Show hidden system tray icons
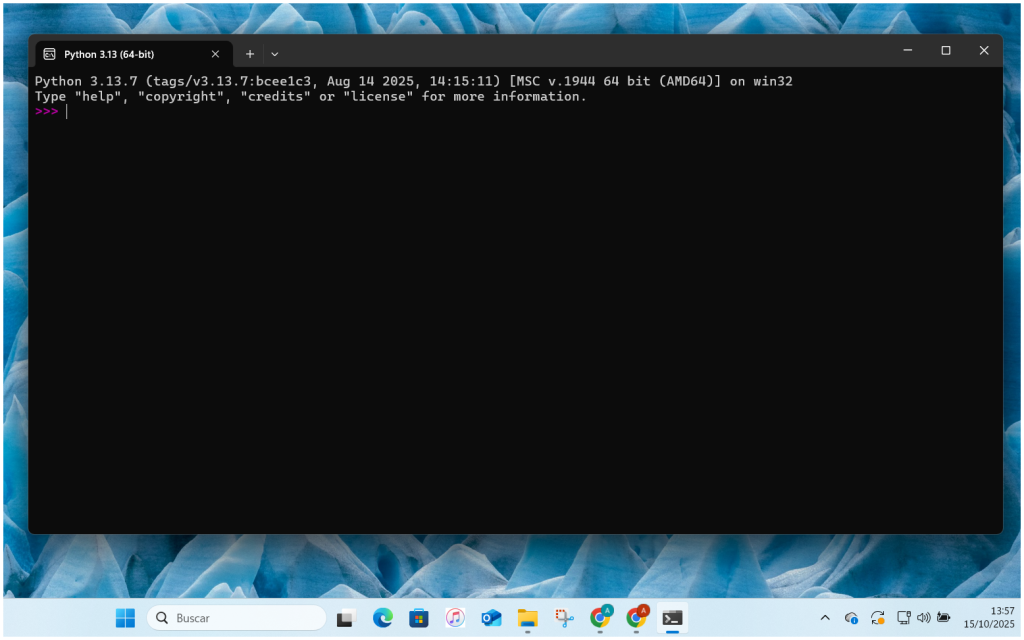1024x640 pixels. click(825, 618)
